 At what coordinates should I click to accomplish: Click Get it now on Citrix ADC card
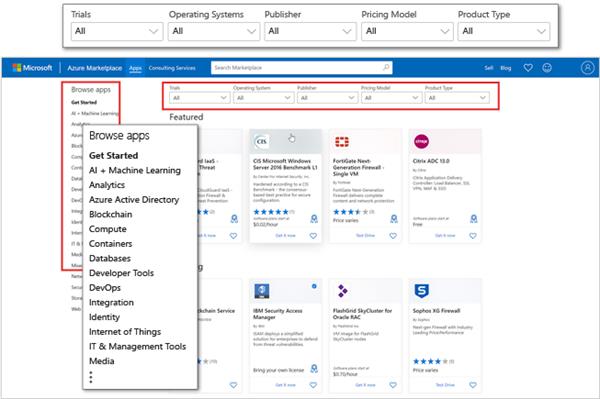pos(445,236)
